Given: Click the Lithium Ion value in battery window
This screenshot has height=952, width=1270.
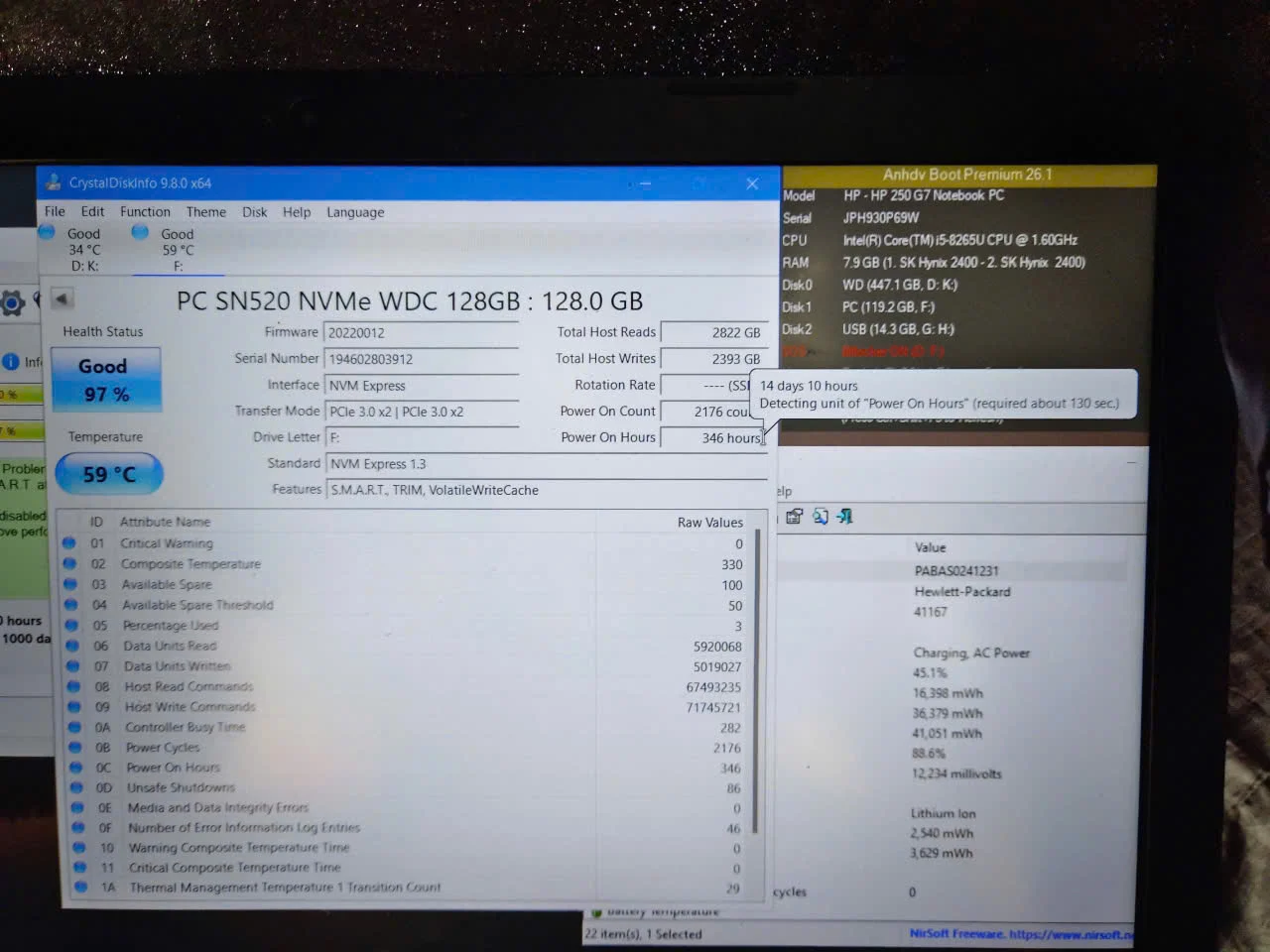Looking at the screenshot, I should (x=943, y=813).
